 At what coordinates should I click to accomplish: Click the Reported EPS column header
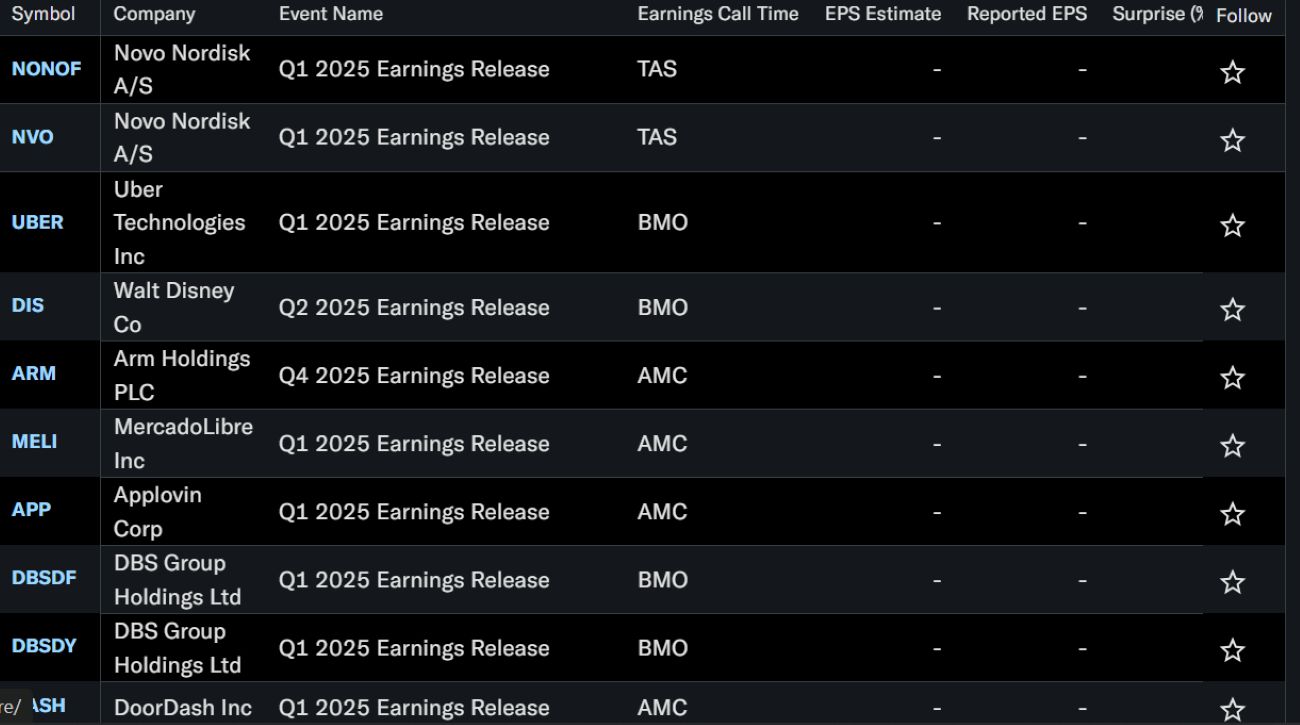1026,14
